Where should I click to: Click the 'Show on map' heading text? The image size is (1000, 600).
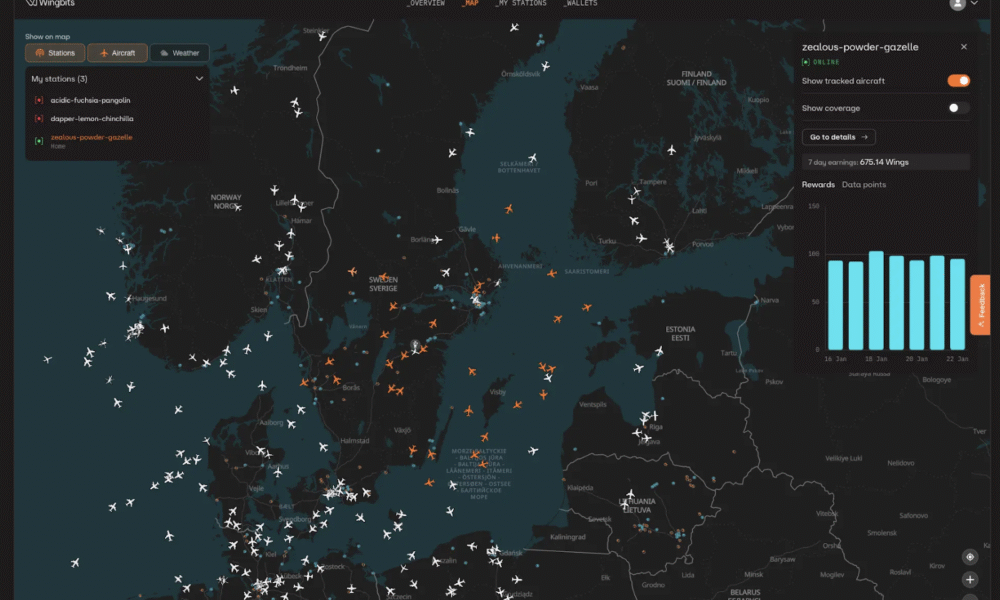click(48, 36)
